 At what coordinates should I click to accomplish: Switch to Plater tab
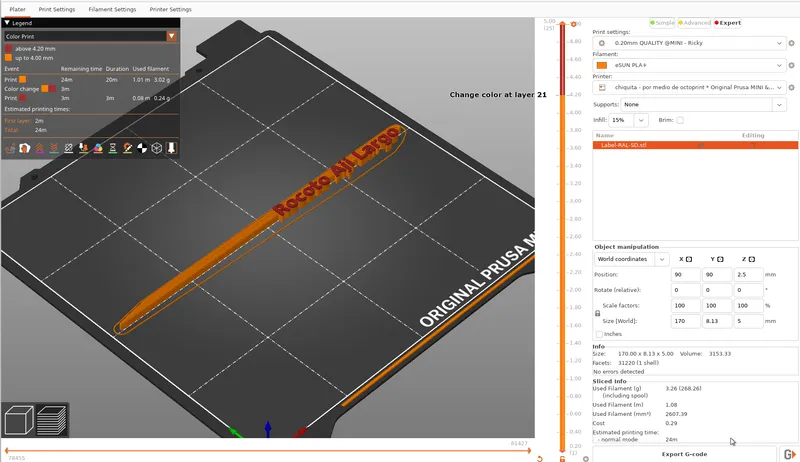(x=17, y=9)
